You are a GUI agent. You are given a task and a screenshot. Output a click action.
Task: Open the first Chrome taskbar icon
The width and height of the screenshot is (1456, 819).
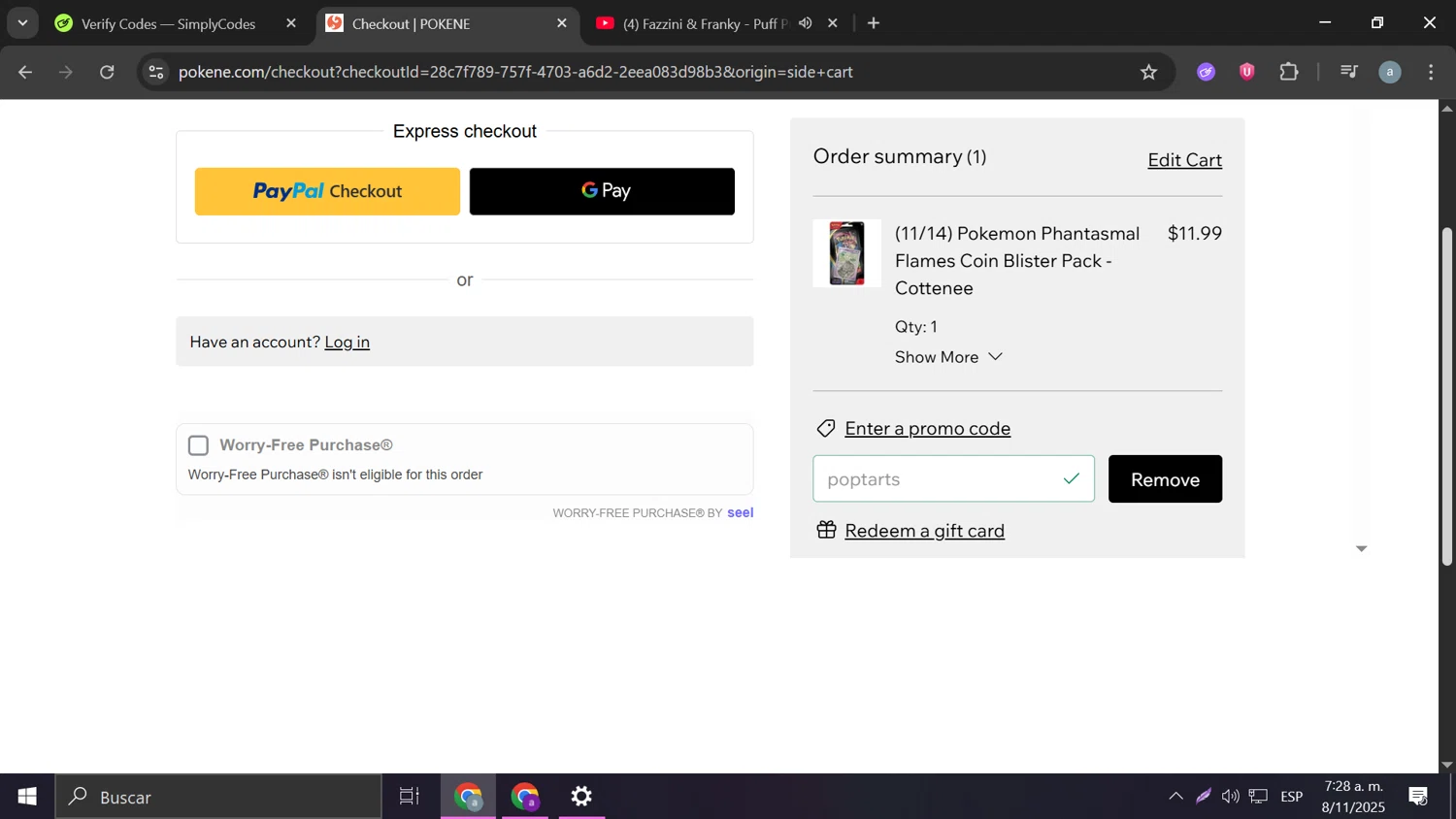pos(469,797)
